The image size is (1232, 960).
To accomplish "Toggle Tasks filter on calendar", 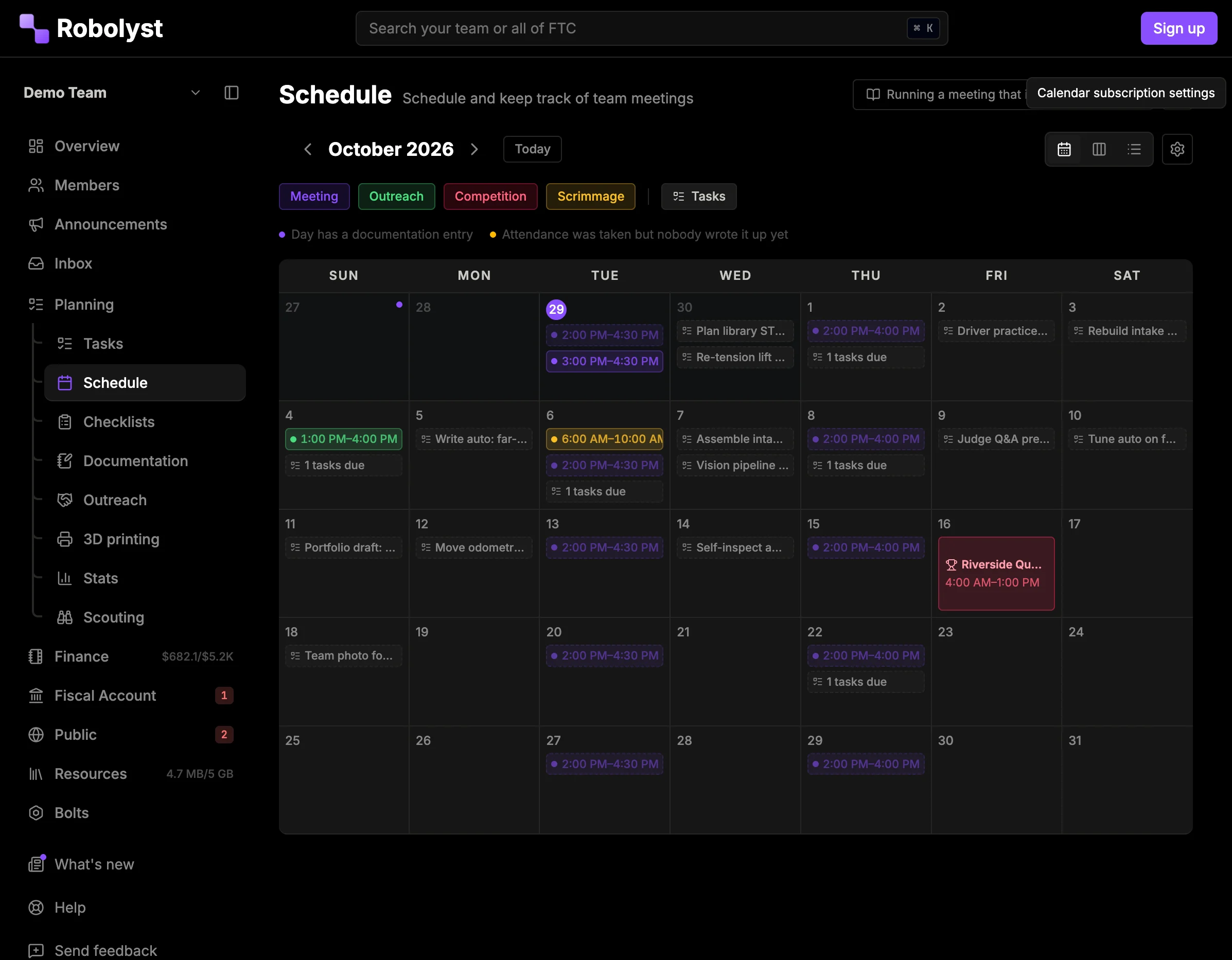I will 699,197.
